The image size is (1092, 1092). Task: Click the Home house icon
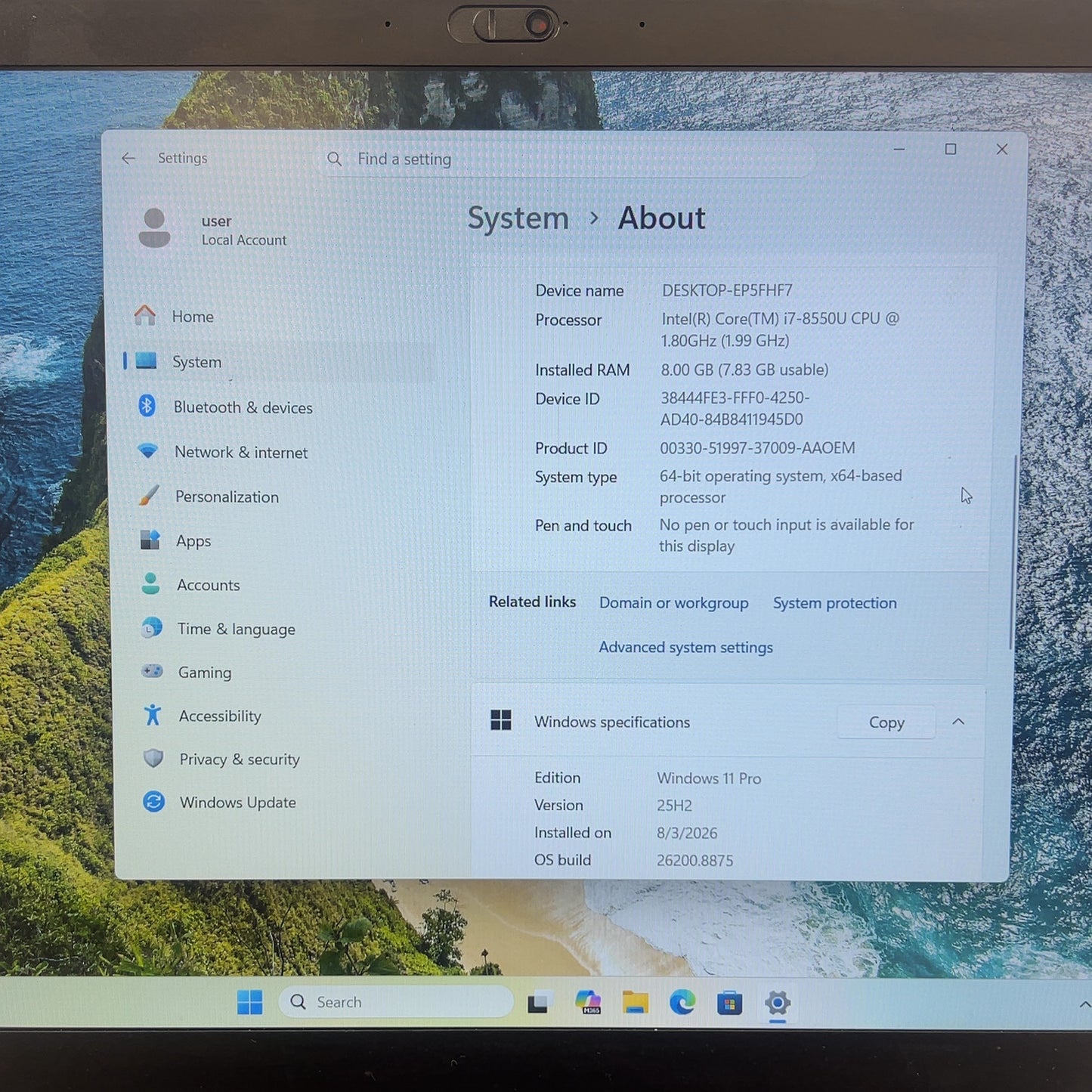pyautogui.click(x=145, y=315)
